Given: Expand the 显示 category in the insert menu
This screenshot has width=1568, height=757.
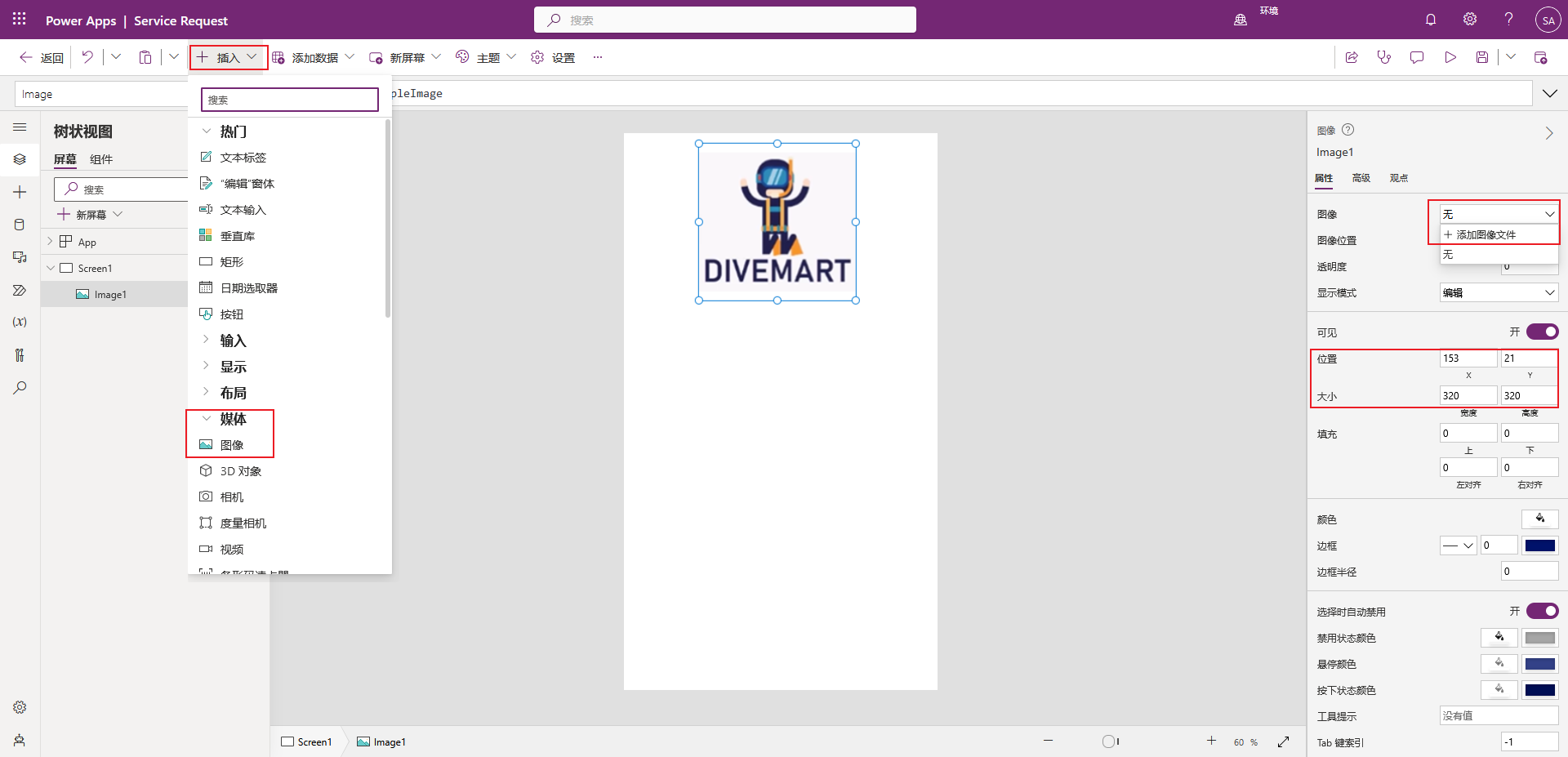Looking at the screenshot, I should point(207,367).
